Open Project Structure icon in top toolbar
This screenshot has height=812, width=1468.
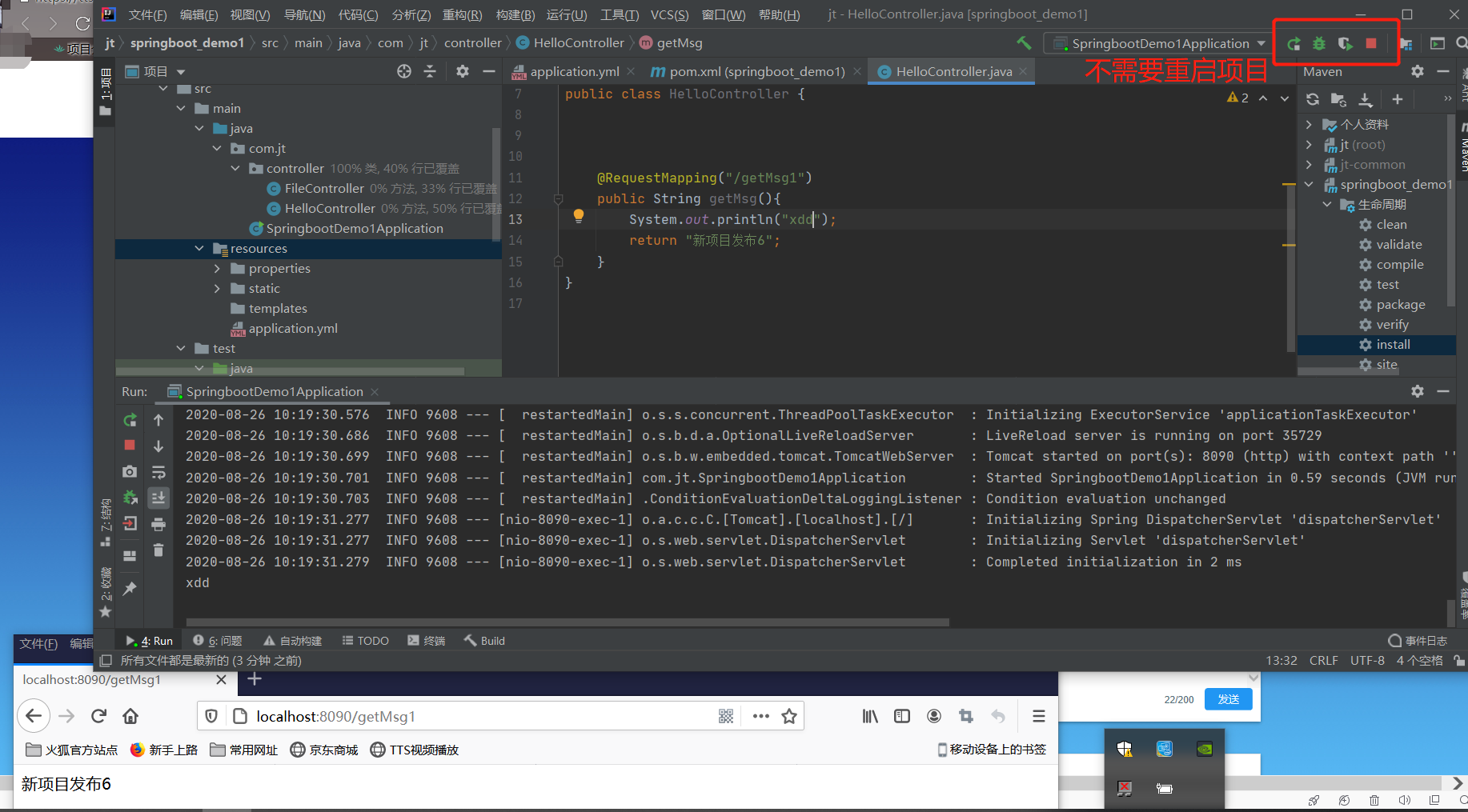pyautogui.click(x=1406, y=44)
